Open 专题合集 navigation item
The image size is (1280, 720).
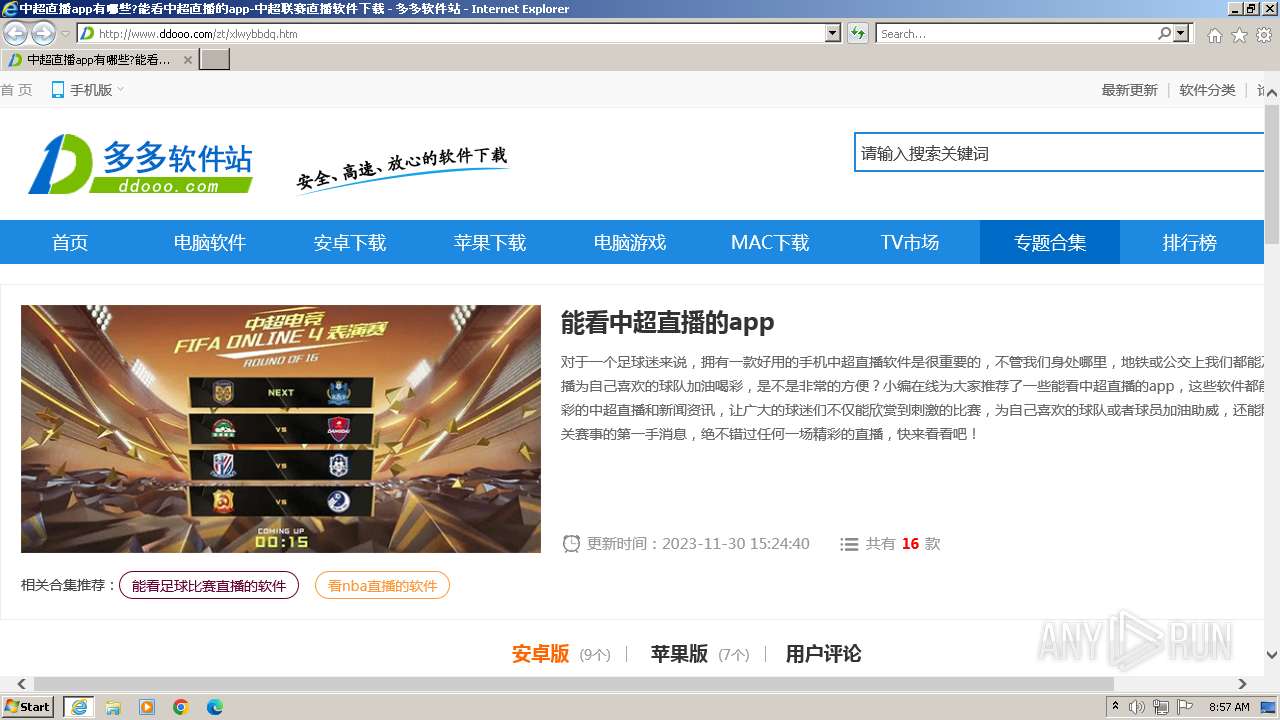coord(1050,242)
